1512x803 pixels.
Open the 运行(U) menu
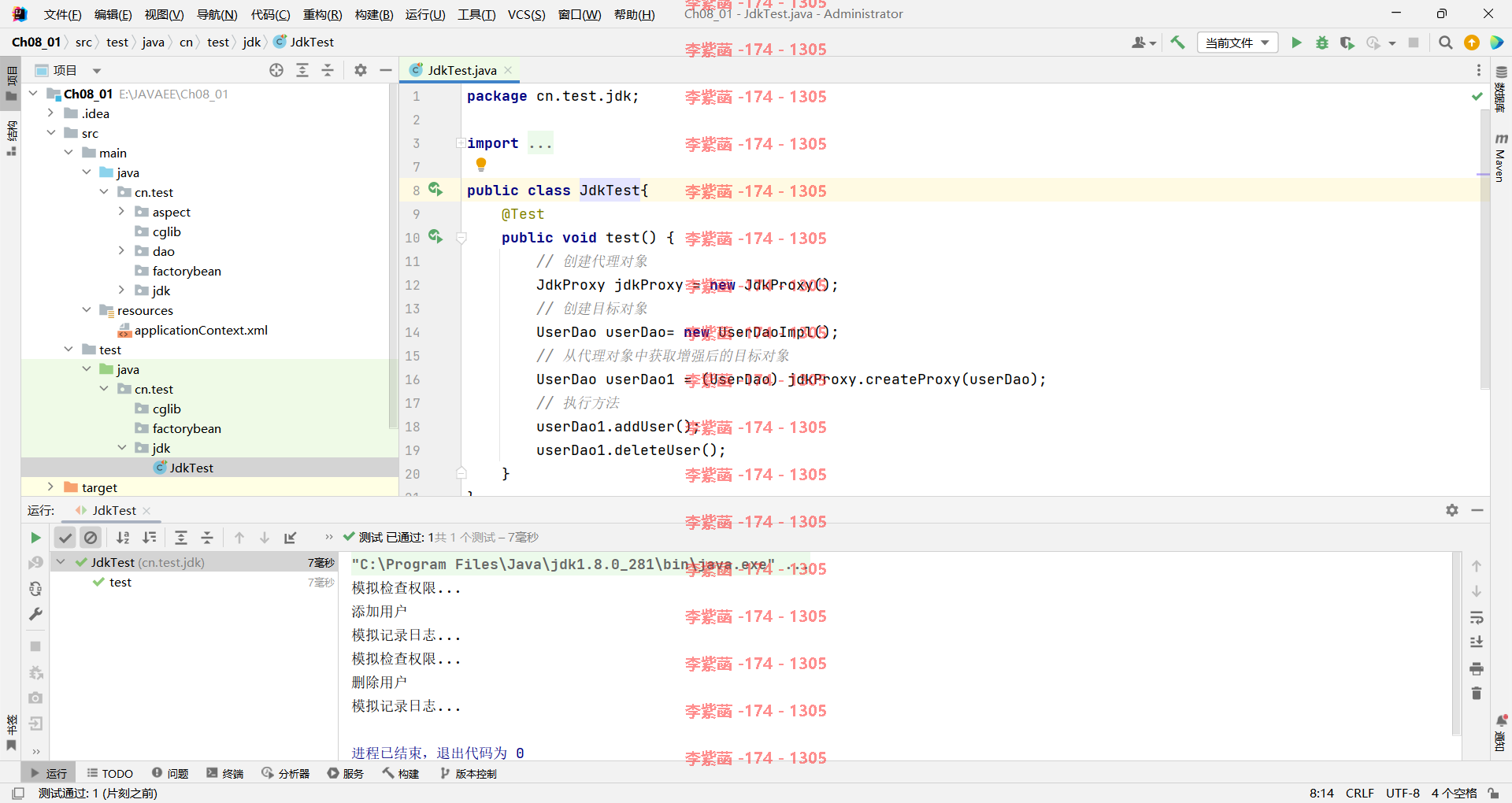point(425,14)
